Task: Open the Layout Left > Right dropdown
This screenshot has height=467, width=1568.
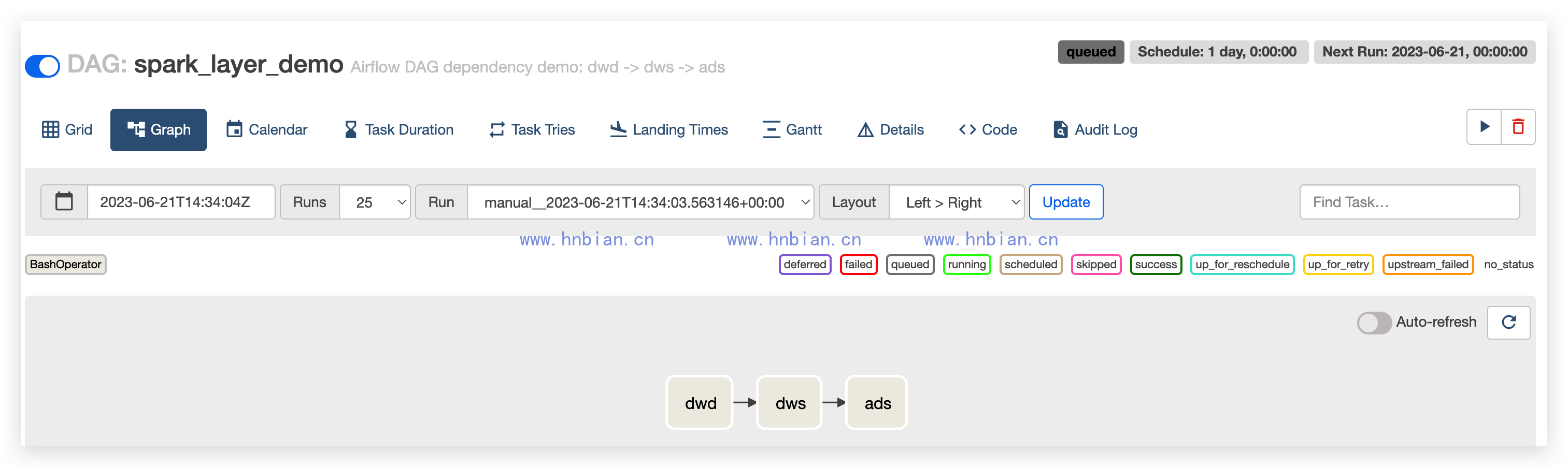Action: (x=957, y=202)
